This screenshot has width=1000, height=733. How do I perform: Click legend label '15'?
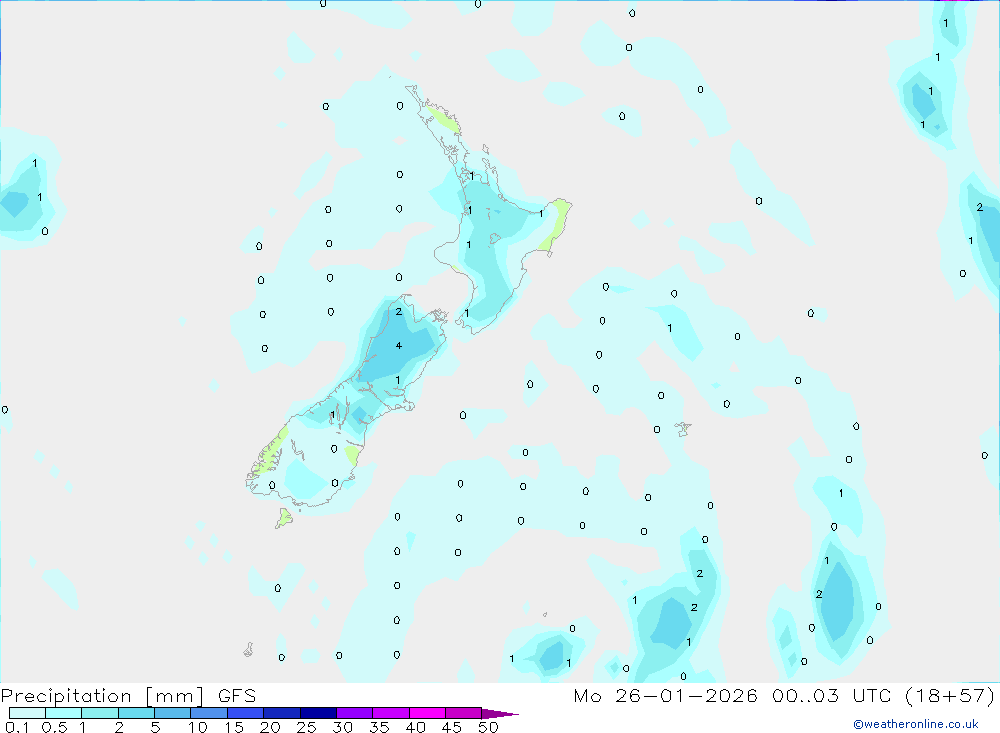pos(234,727)
